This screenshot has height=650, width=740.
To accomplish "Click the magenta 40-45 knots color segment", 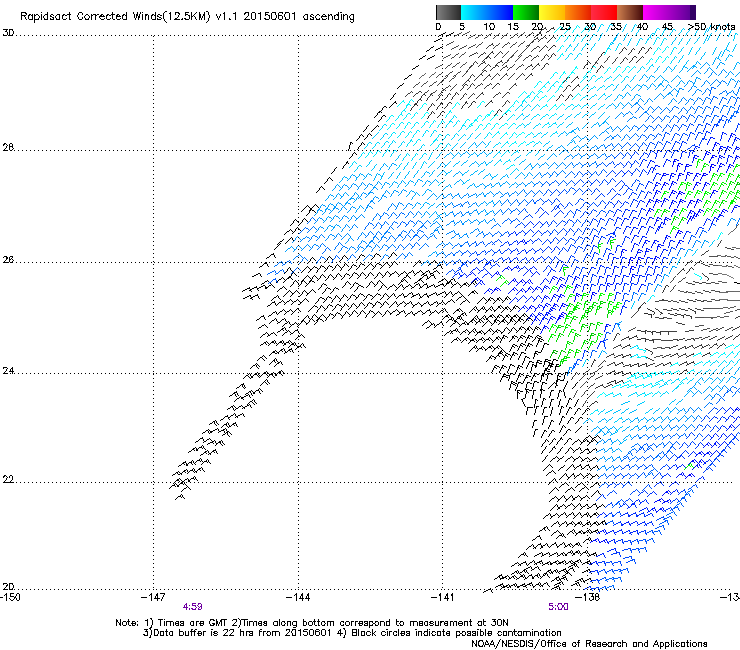I will click(x=656, y=12).
